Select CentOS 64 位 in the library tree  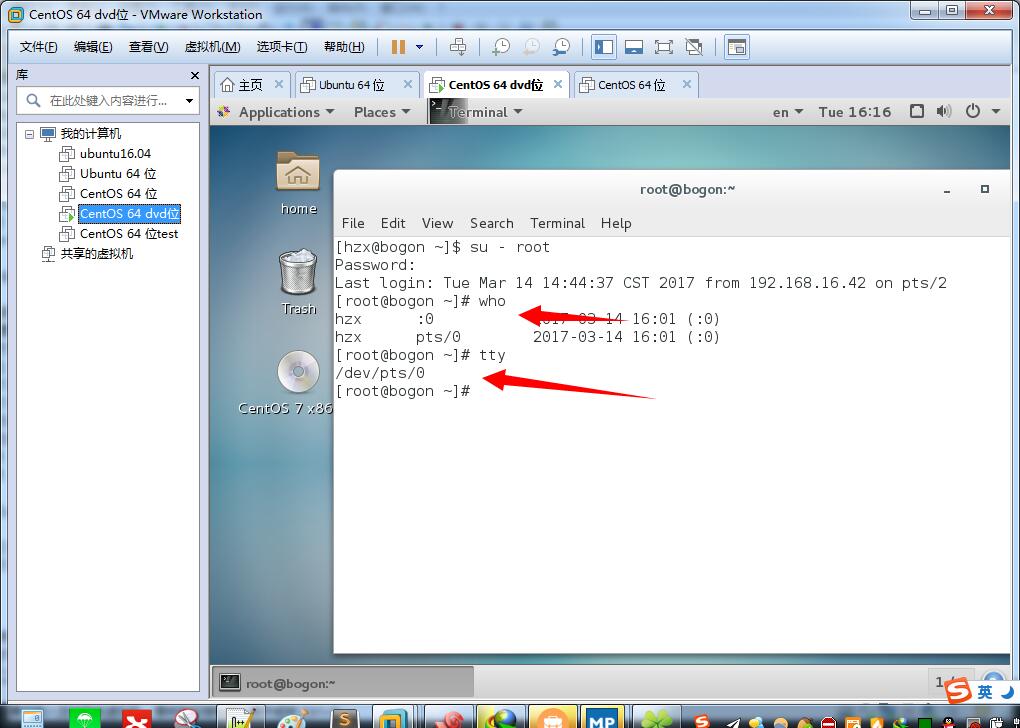(118, 194)
